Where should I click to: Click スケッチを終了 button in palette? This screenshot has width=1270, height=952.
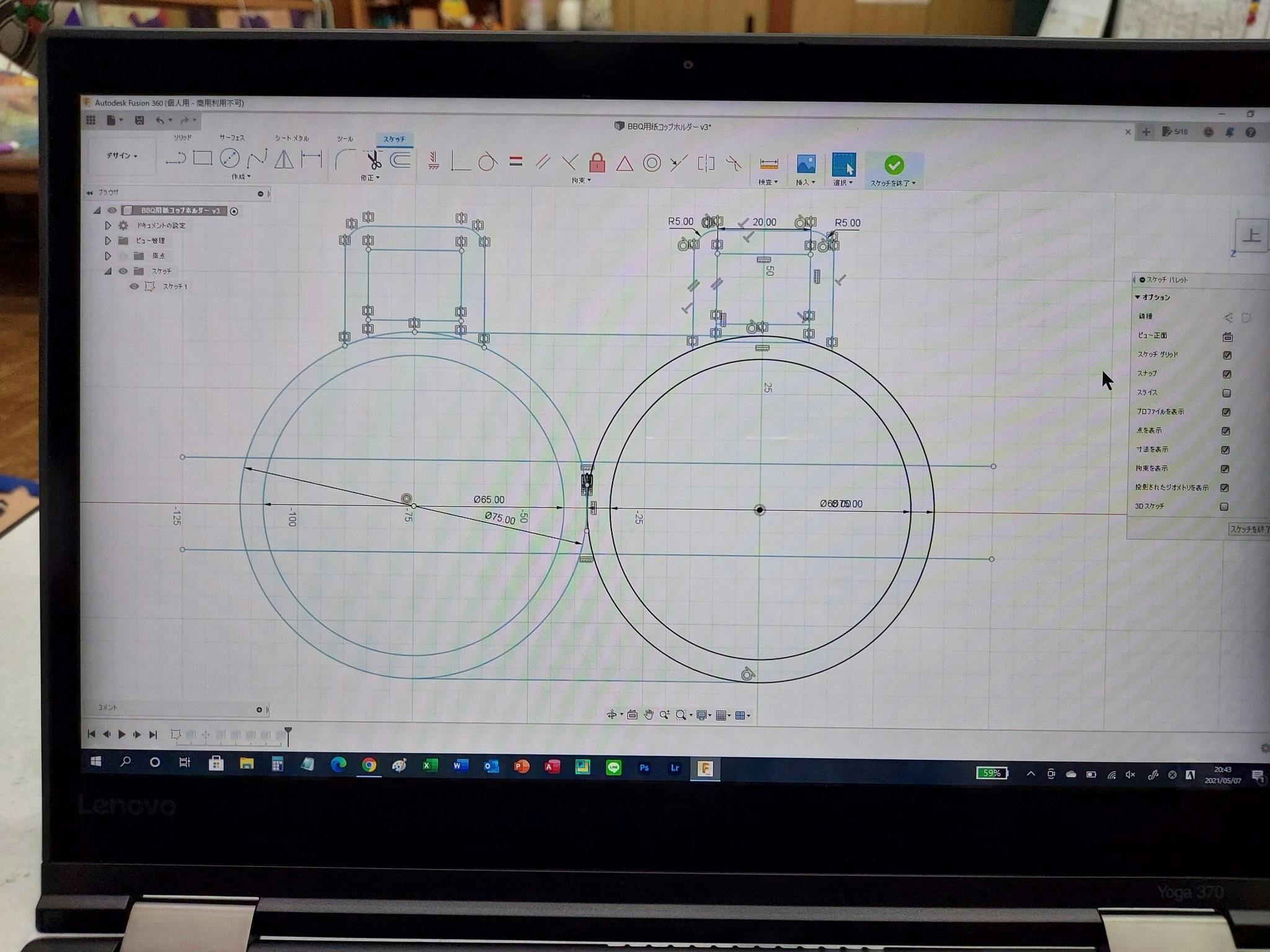click(1249, 529)
